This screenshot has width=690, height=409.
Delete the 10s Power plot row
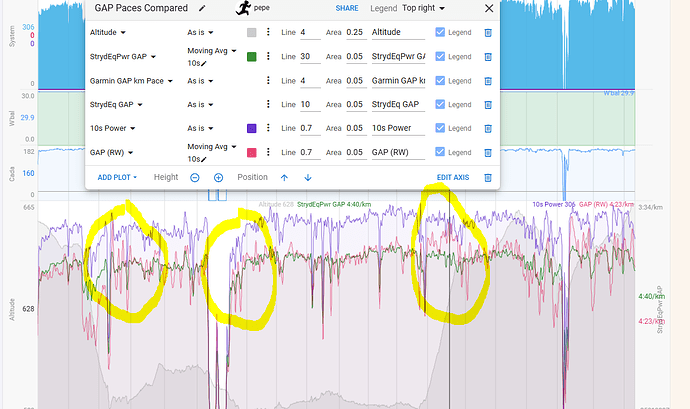tap(488, 129)
